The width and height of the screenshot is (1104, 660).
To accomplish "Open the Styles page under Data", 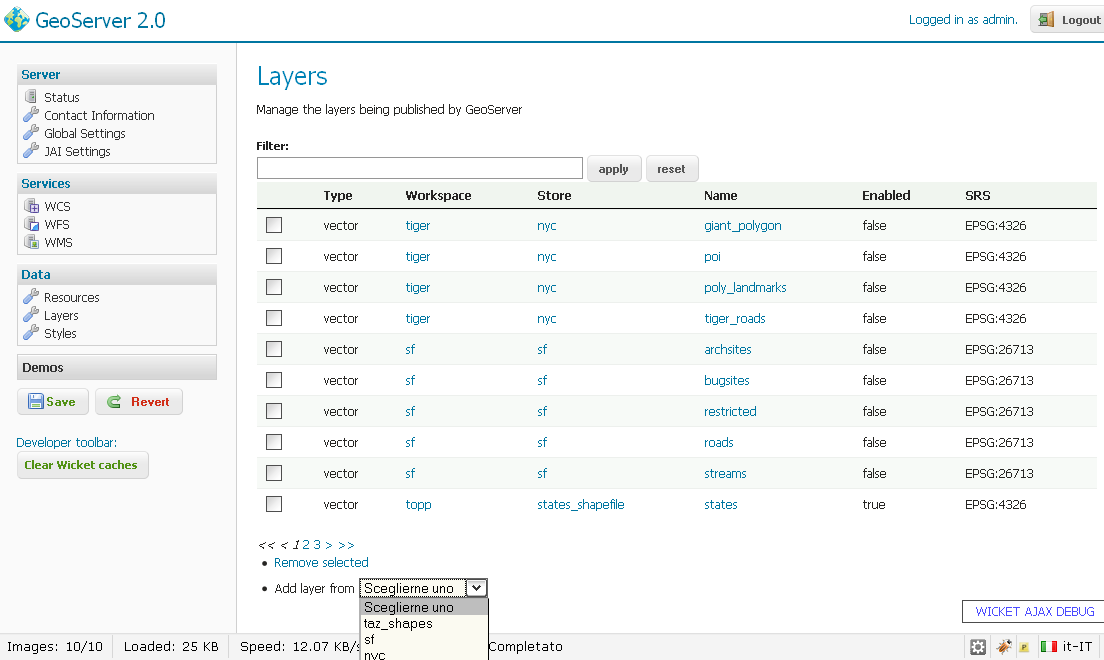I will 61,333.
